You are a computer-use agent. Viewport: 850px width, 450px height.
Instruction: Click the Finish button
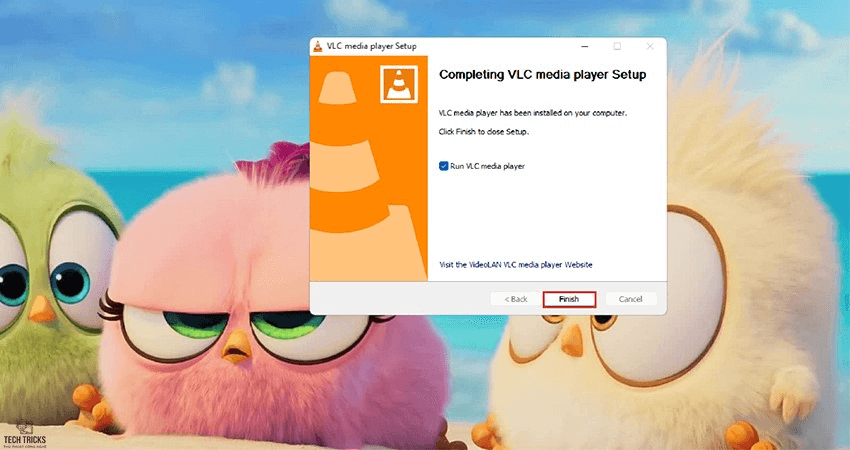(x=569, y=299)
